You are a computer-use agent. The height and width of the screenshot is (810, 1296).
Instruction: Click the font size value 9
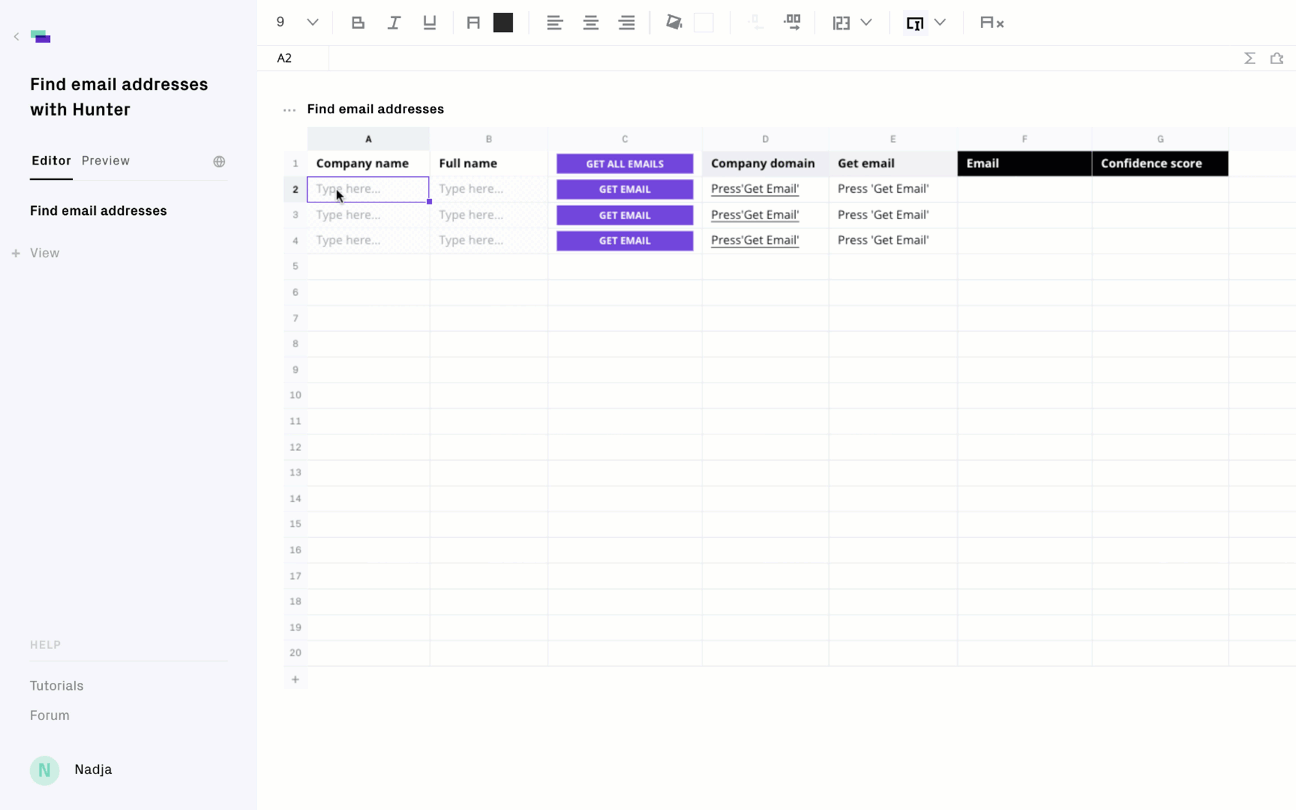coord(281,22)
